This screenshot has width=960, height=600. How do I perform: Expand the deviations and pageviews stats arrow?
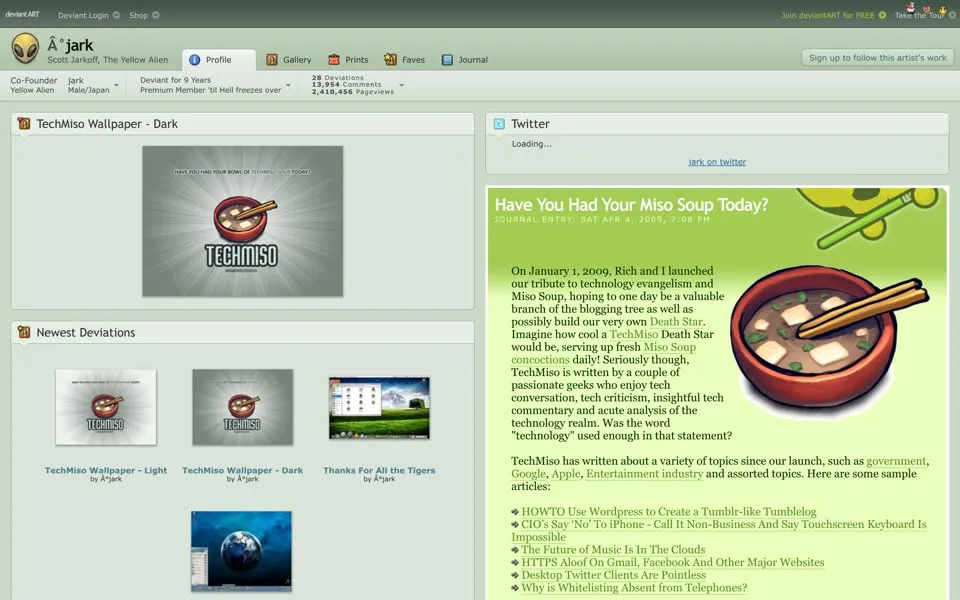point(402,85)
